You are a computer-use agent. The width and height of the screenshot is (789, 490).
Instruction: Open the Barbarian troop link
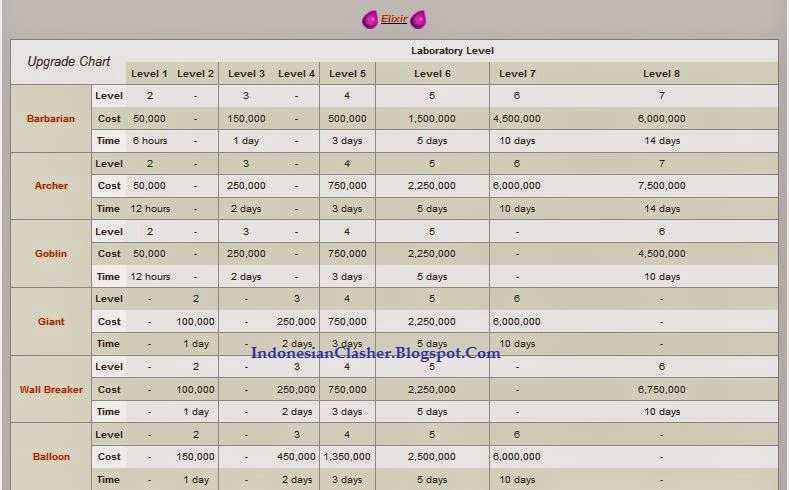pyautogui.click(x=51, y=119)
